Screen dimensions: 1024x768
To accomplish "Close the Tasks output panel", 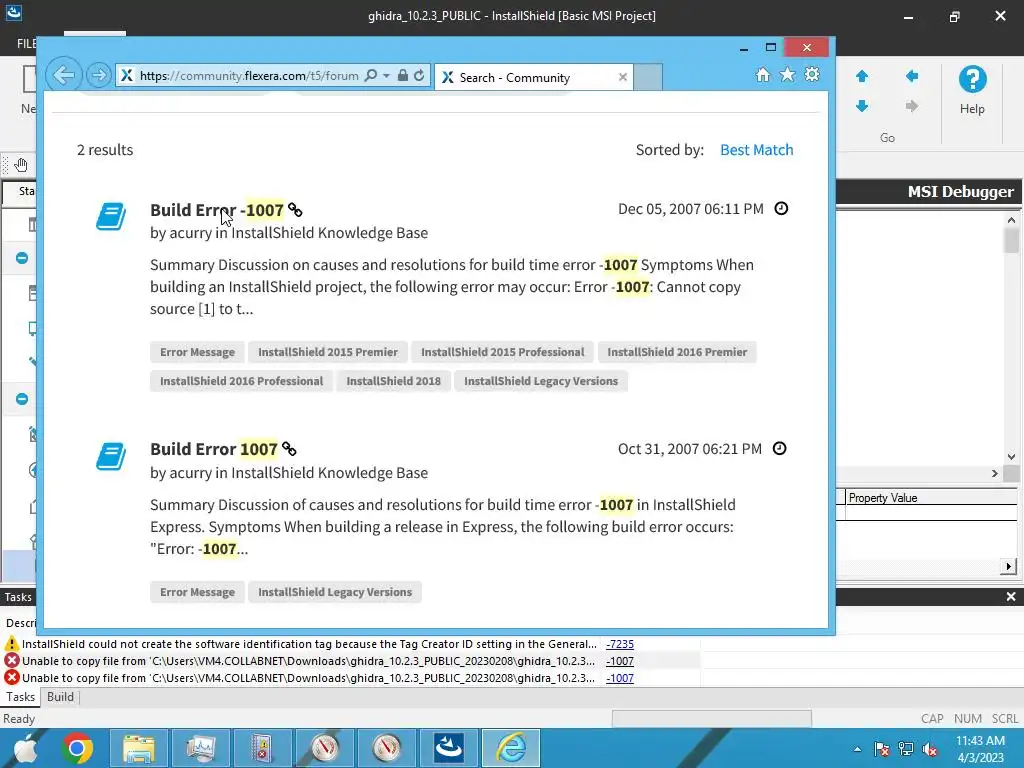I will 1011,597.
